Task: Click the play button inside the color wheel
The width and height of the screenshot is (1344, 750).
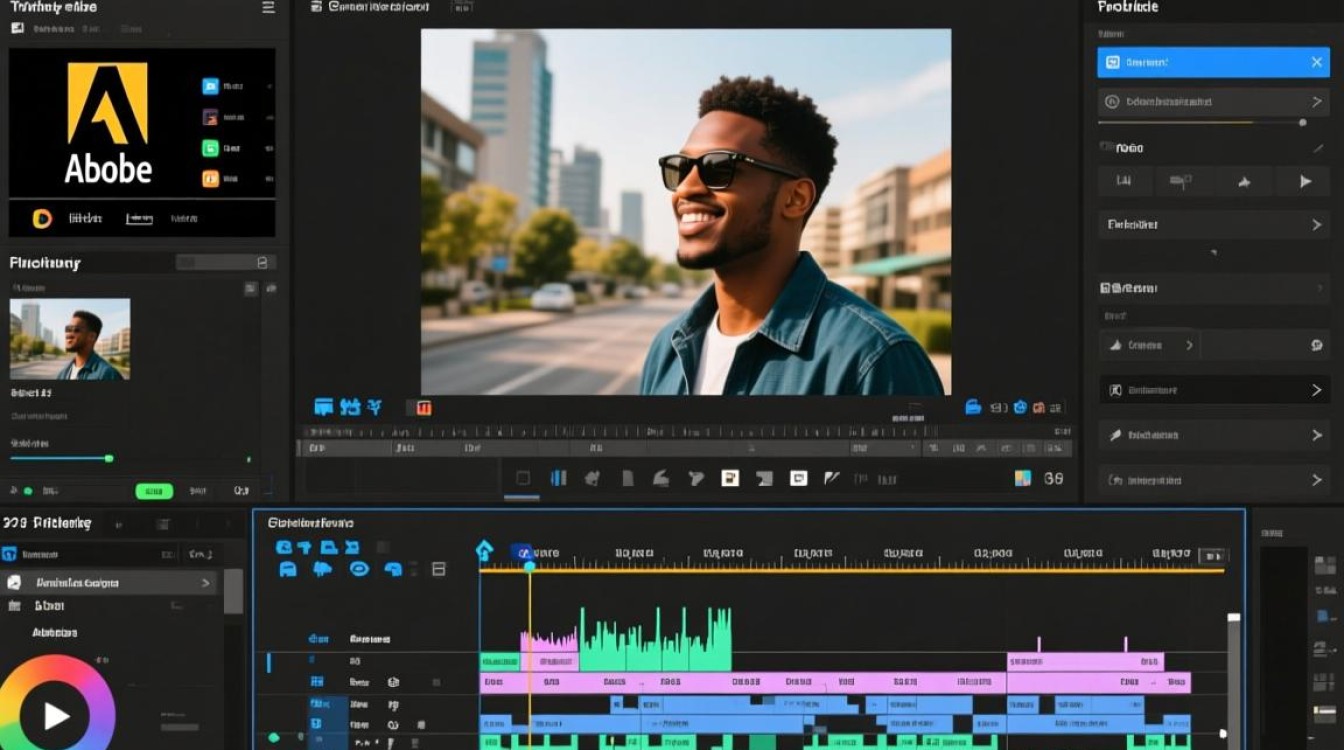Action: click(x=56, y=715)
